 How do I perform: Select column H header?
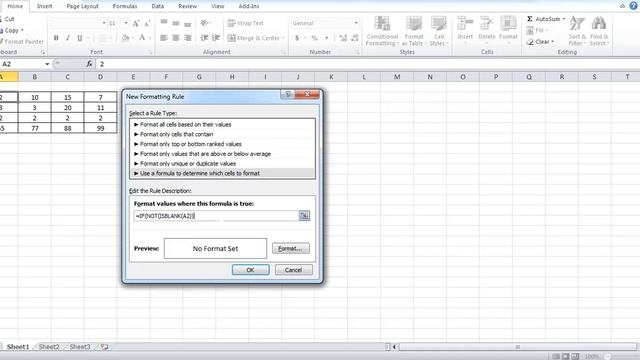pyautogui.click(x=232, y=77)
